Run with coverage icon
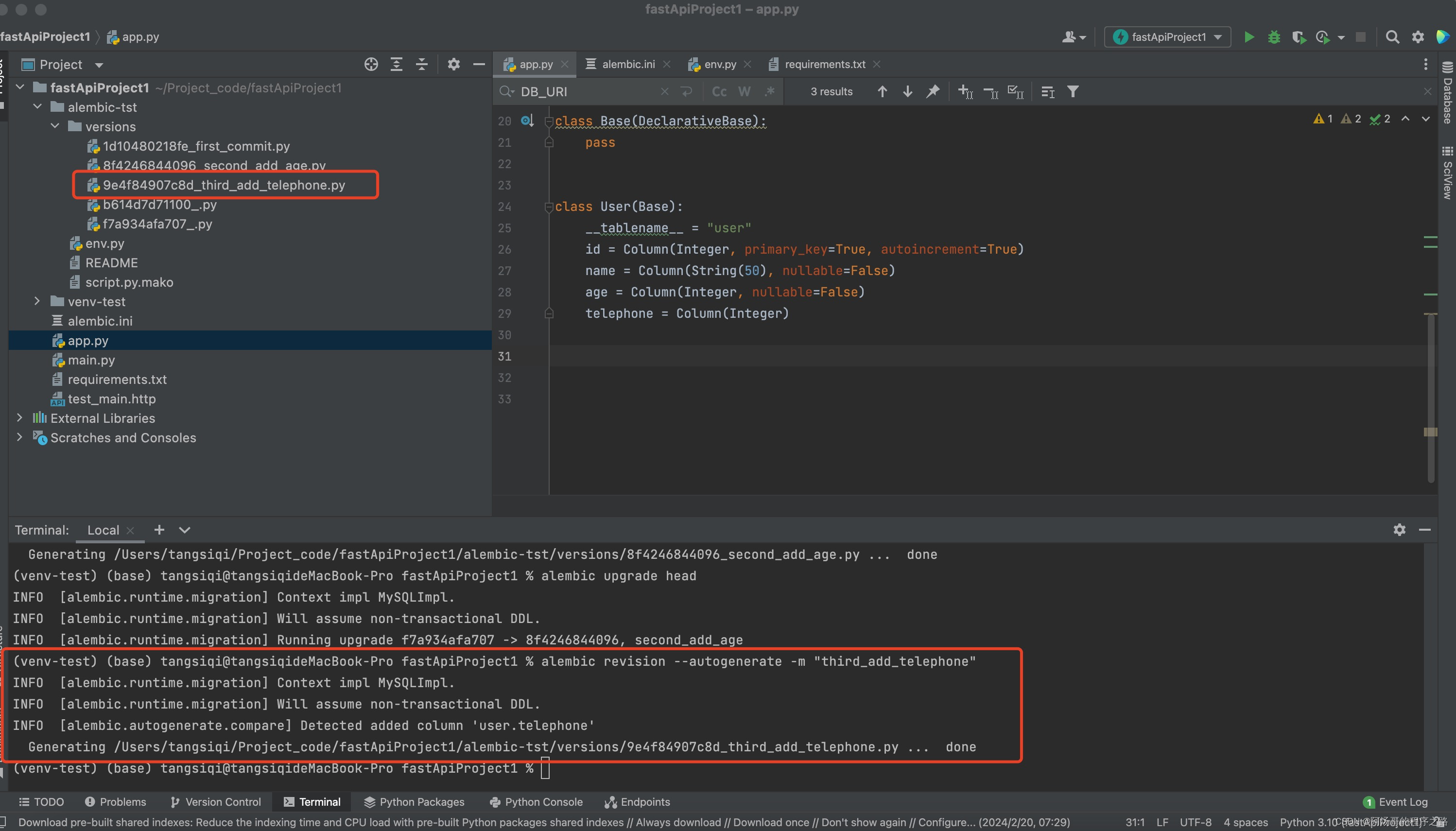Image resolution: width=1456 pixels, height=831 pixels. (1299, 37)
